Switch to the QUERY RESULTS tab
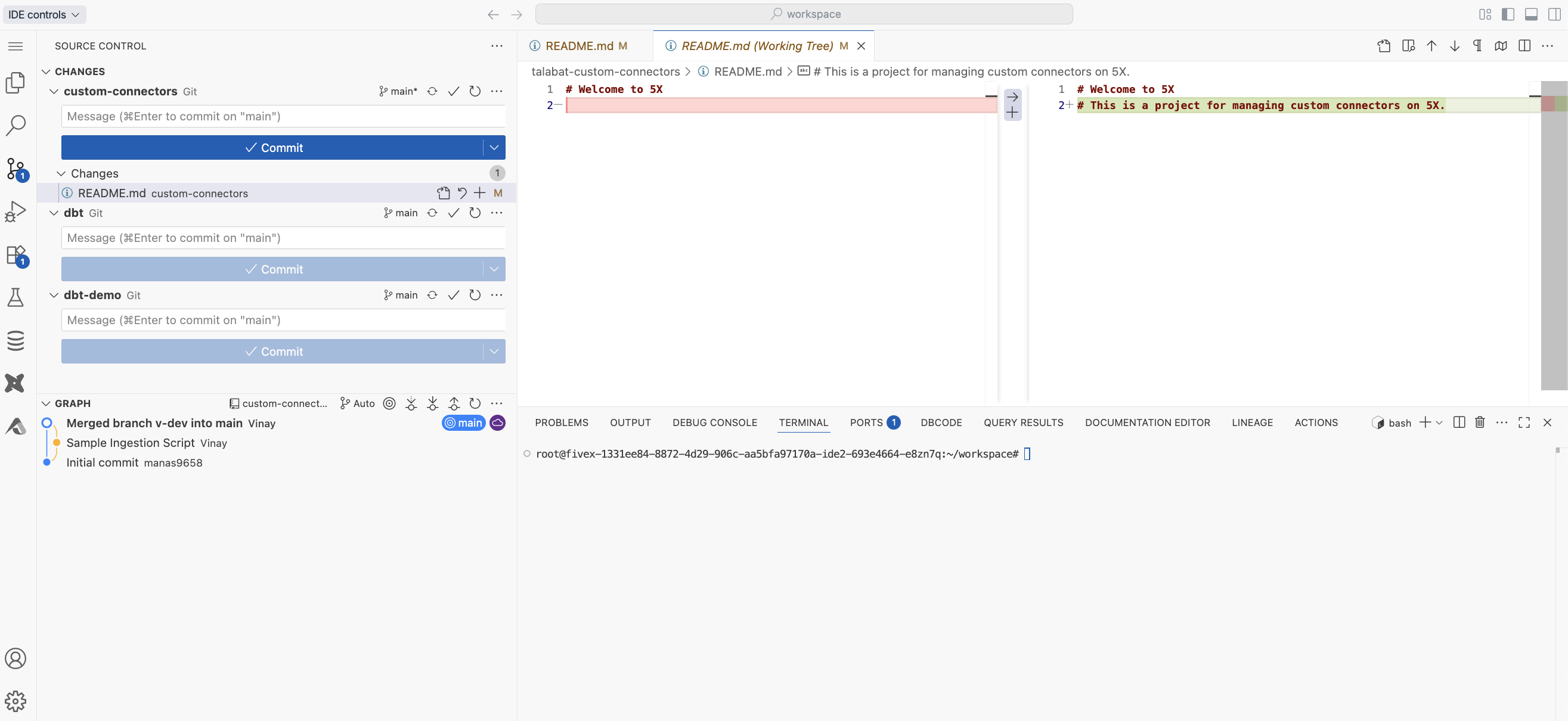 (x=1023, y=422)
